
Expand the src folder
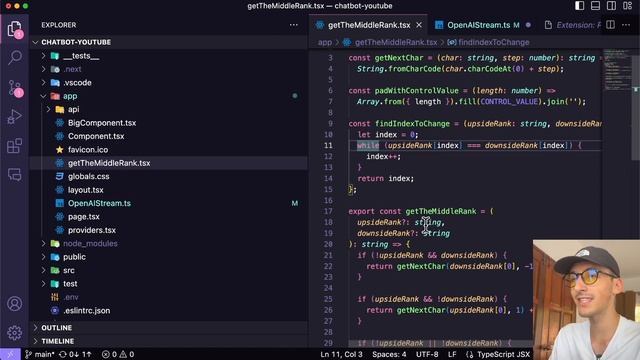168,270
